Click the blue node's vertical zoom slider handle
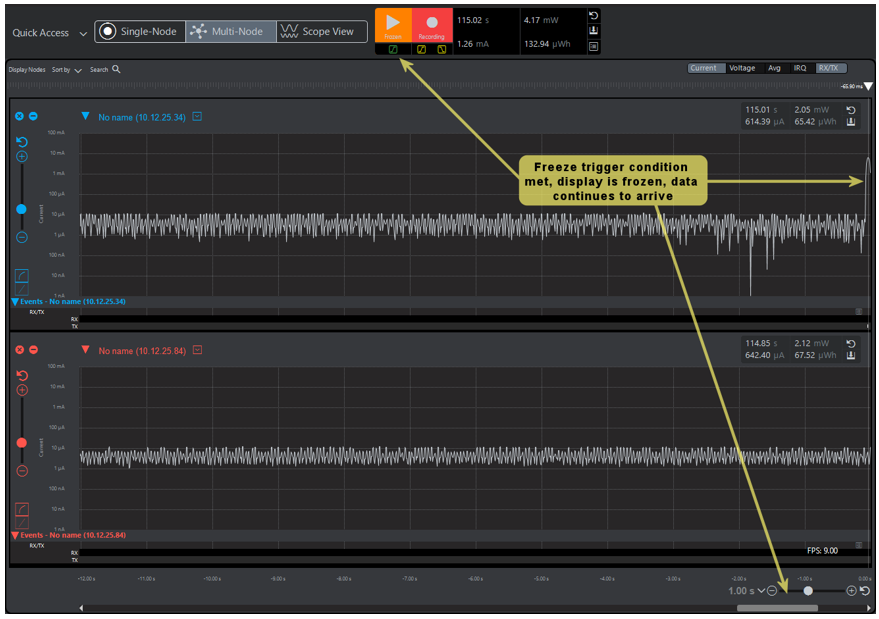Screen dimensions: 879x619 click(22, 209)
